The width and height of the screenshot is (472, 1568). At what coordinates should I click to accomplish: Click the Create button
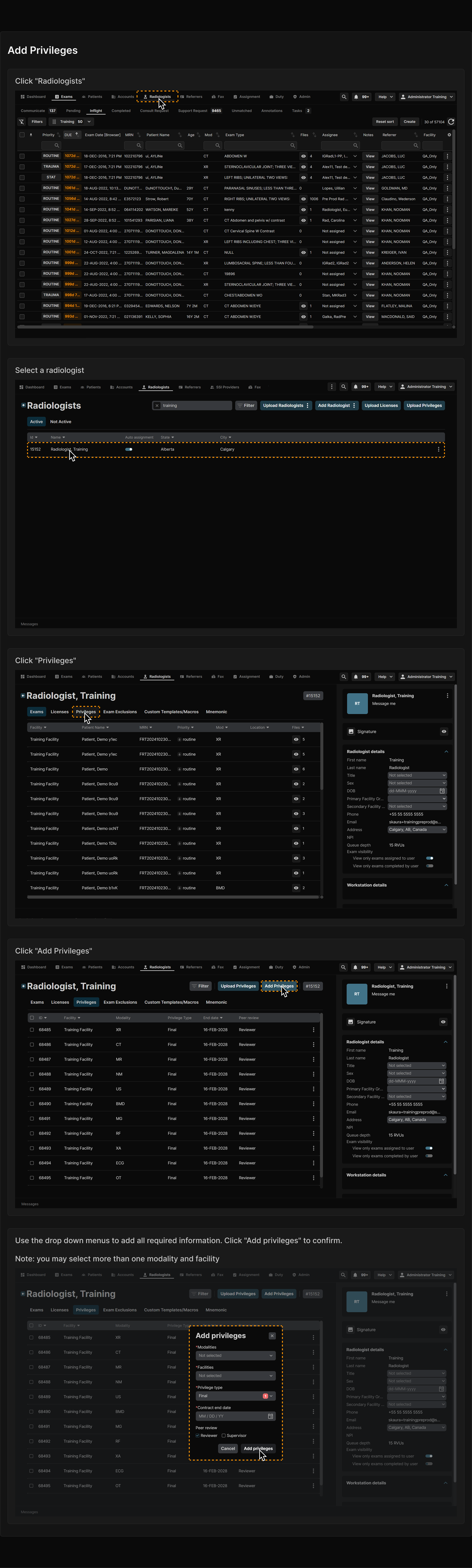tap(410, 122)
